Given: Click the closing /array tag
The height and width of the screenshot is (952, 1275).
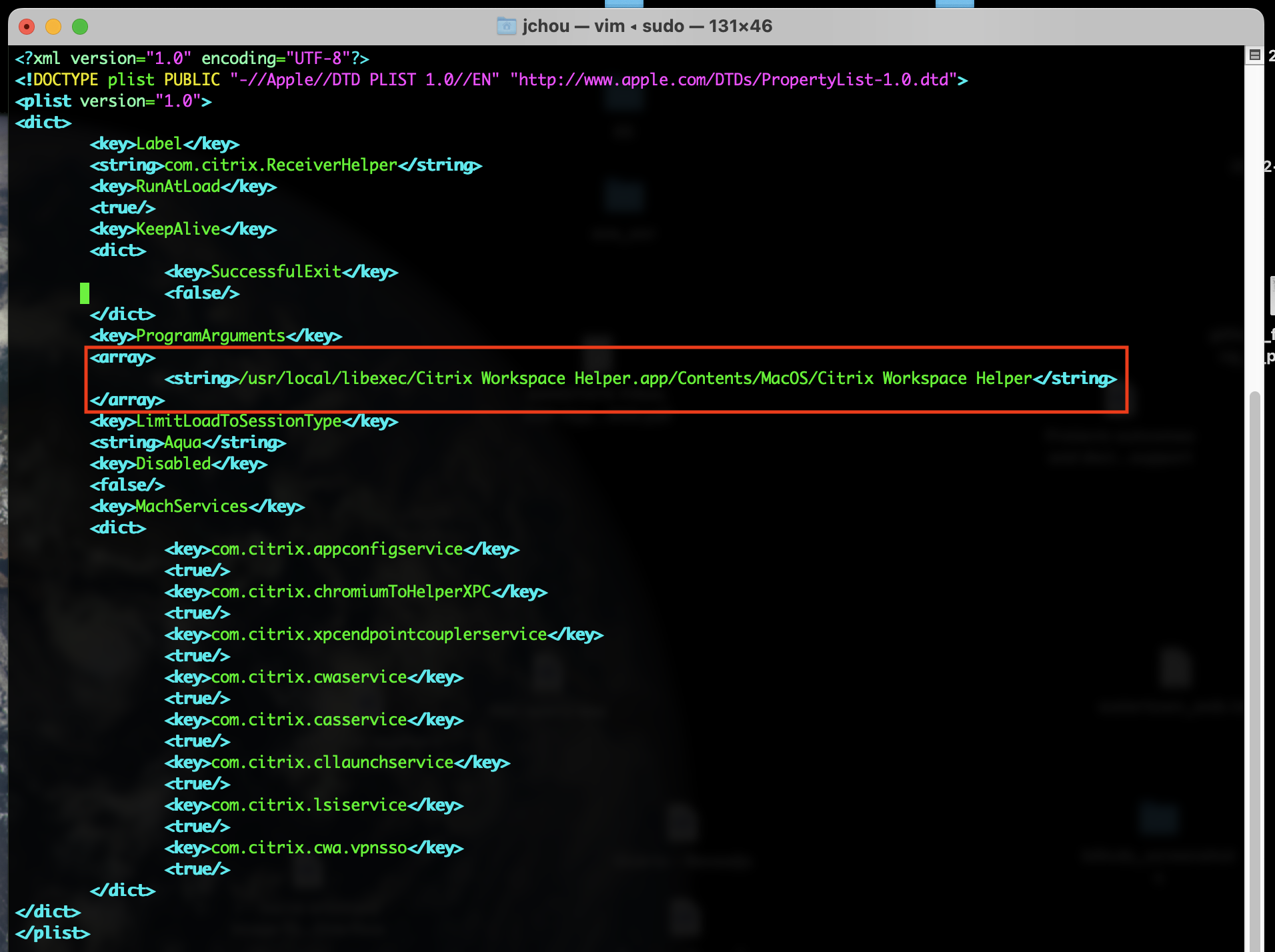Looking at the screenshot, I should tap(127, 400).
